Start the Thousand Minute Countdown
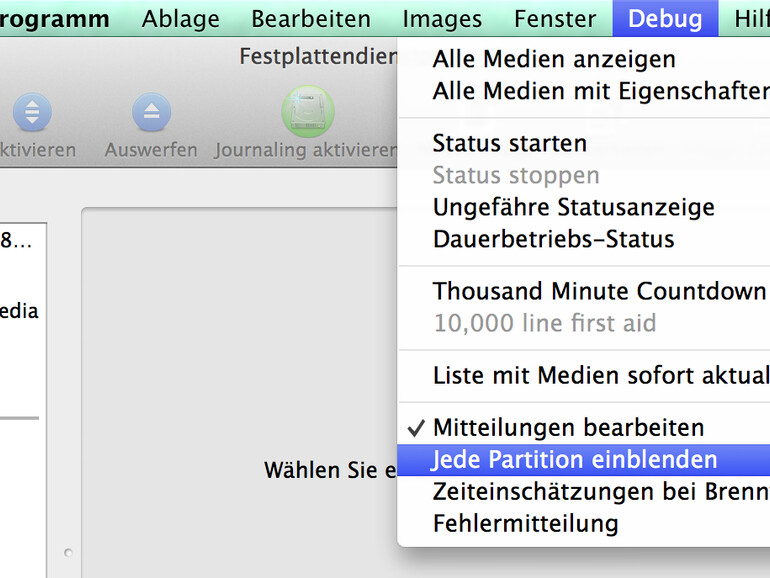Screen dimensions: 770x578 pyautogui.click(x=599, y=292)
